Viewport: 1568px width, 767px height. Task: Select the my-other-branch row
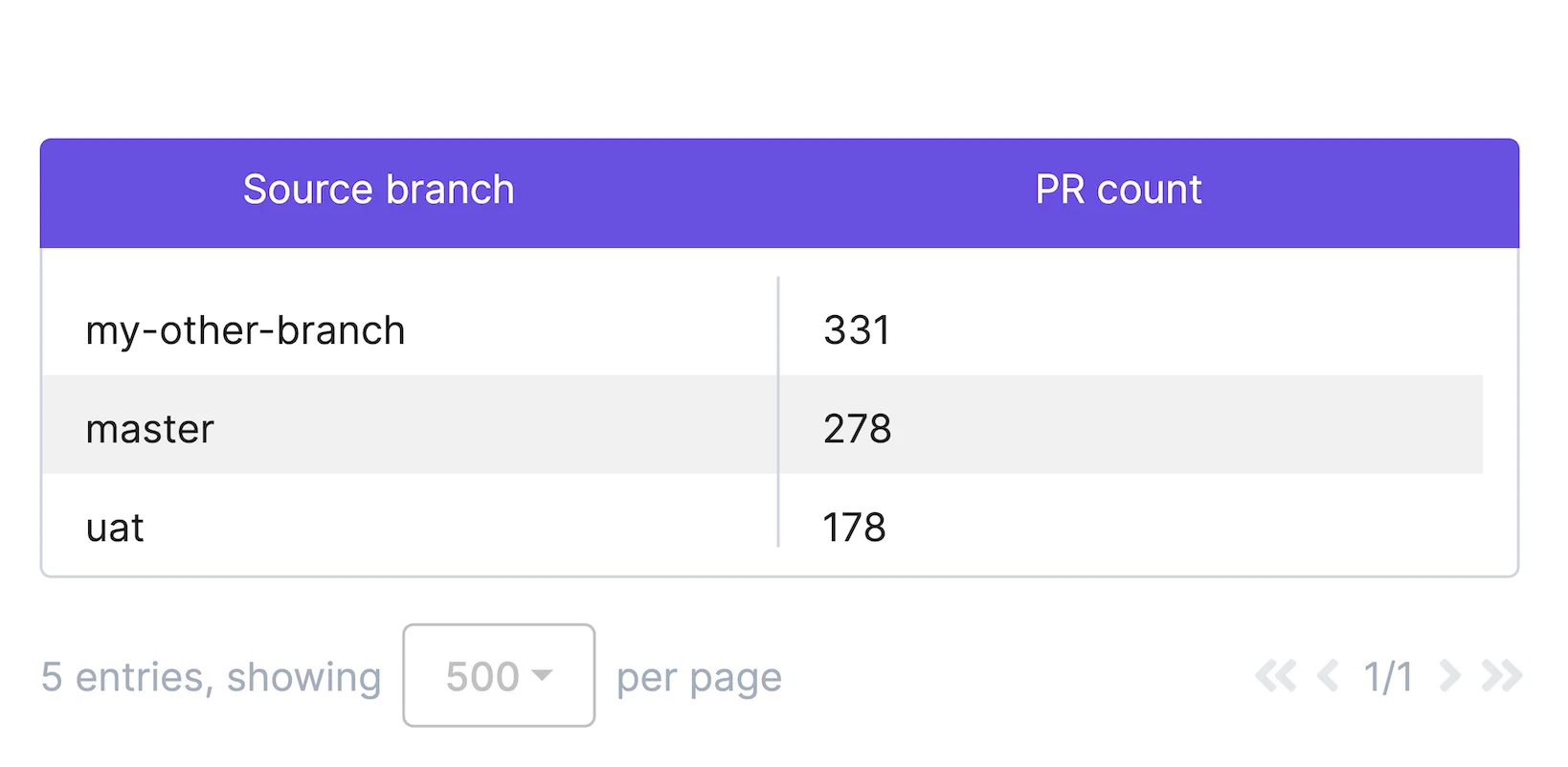click(383, 329)
